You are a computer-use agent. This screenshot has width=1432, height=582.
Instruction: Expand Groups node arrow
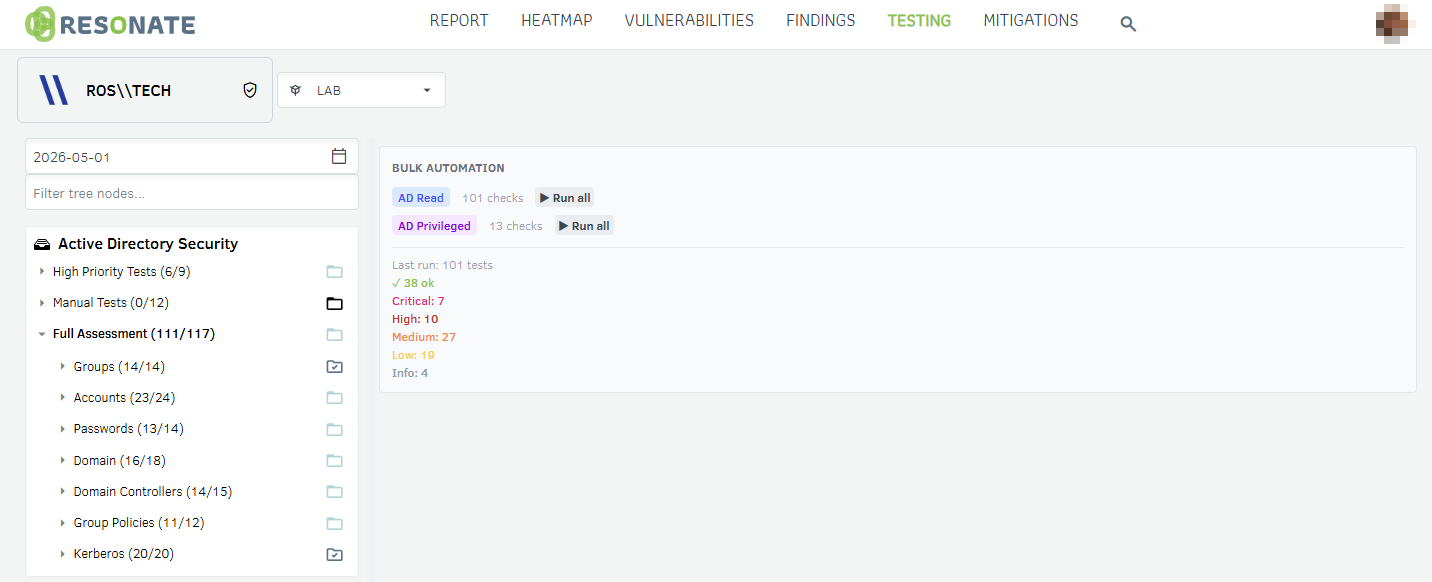pos(63,367)
